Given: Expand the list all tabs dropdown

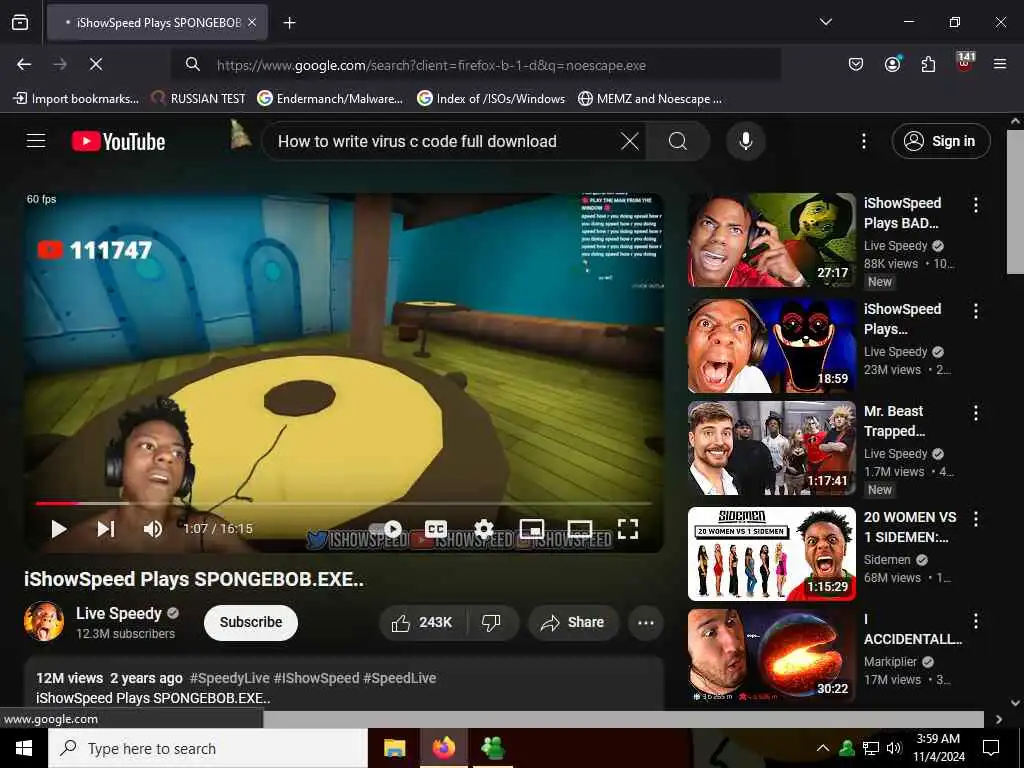Looking at the screenshot, I should [x=825, y=22].
